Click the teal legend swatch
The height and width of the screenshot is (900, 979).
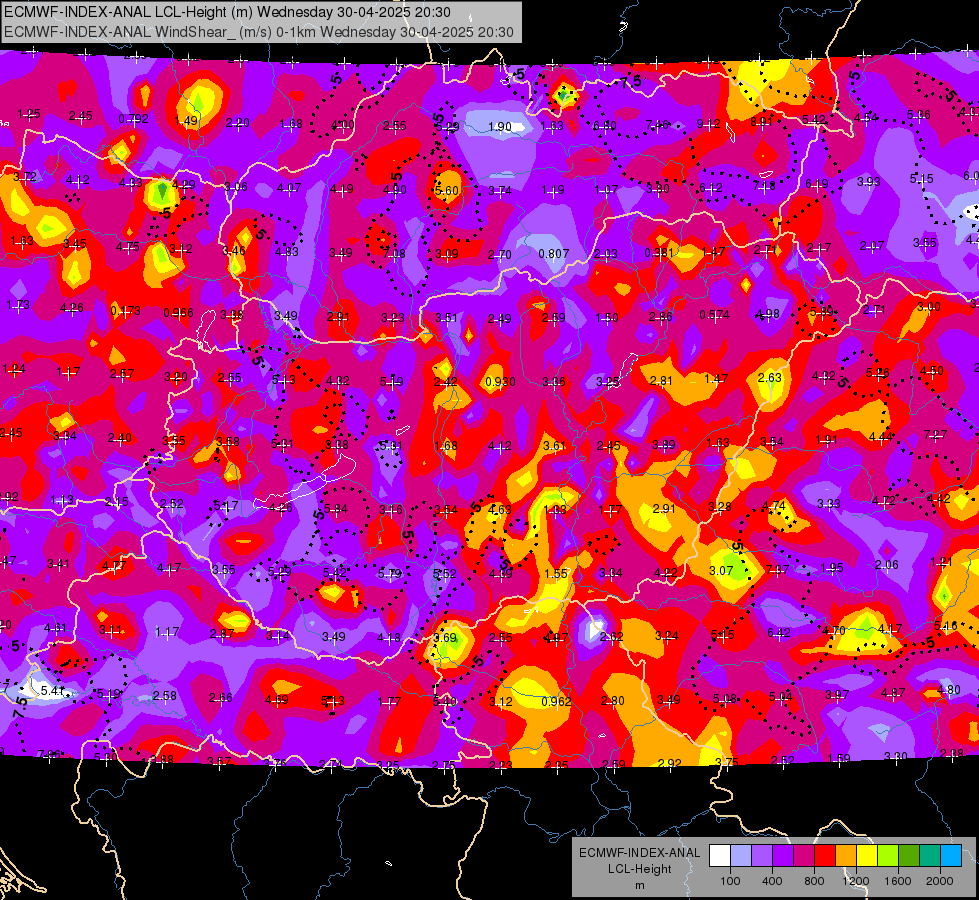930,855
